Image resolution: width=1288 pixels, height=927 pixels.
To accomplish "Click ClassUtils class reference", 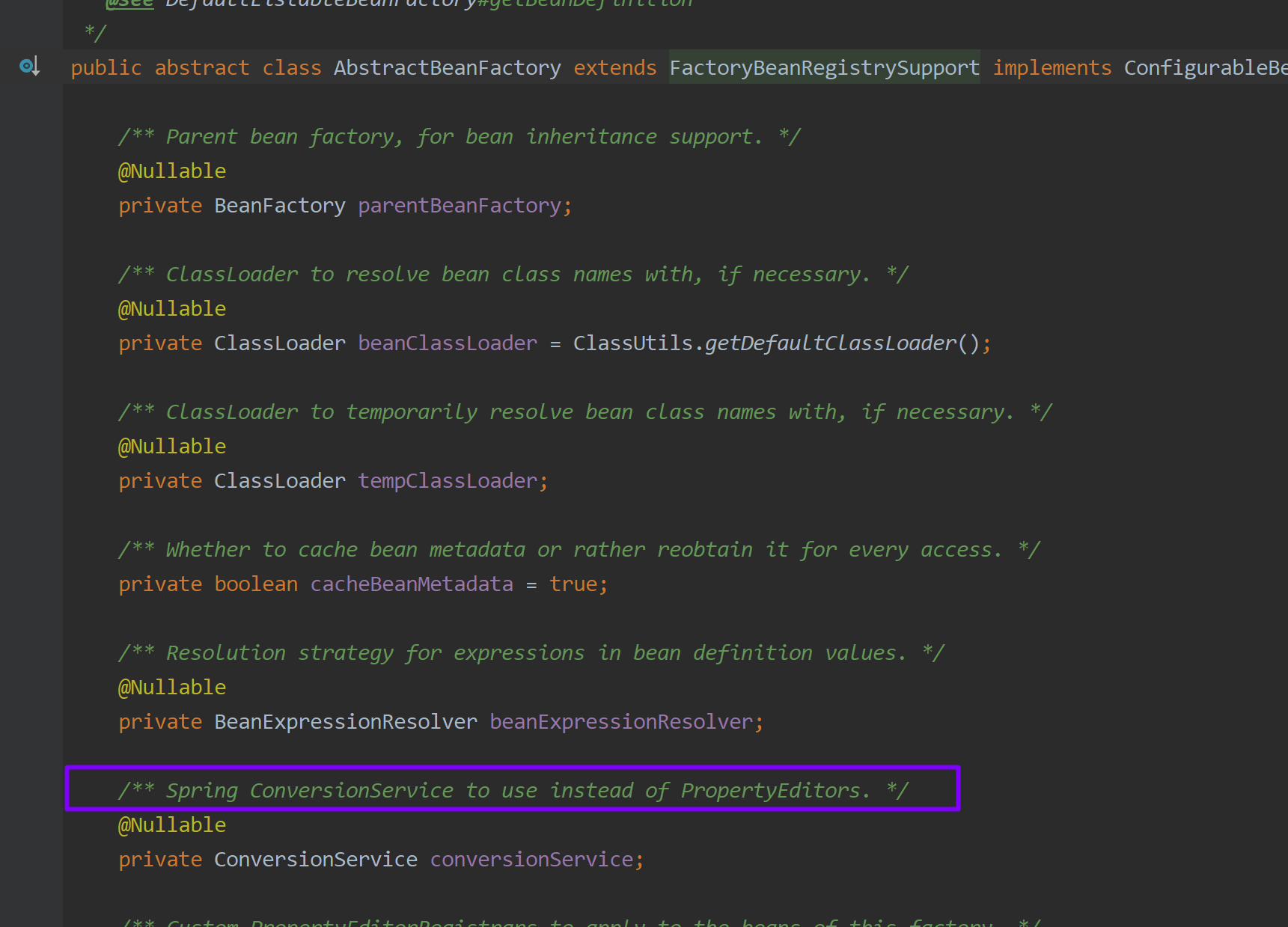I will pos(633,343).
